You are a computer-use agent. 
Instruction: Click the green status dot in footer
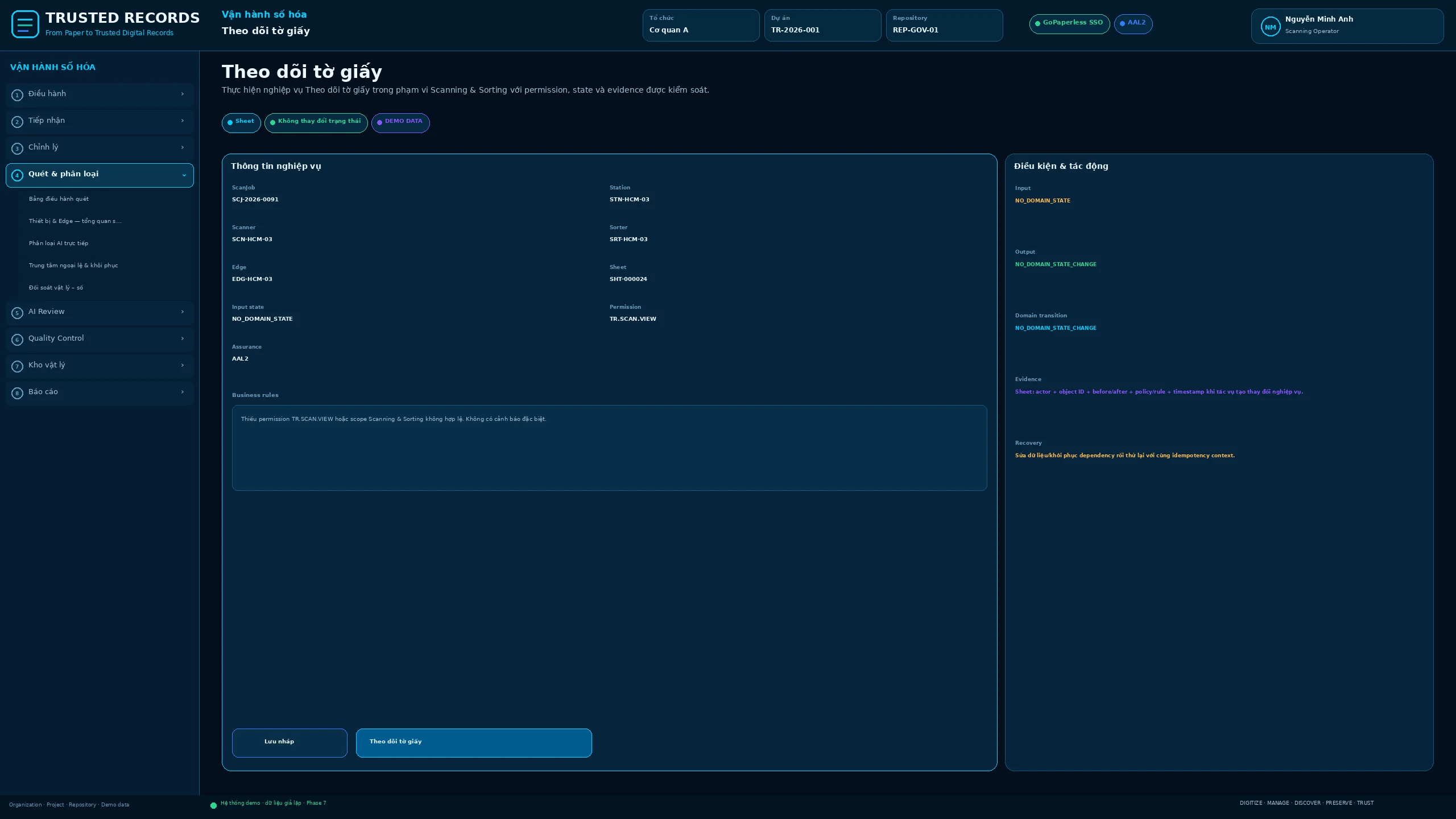(213, 805)
